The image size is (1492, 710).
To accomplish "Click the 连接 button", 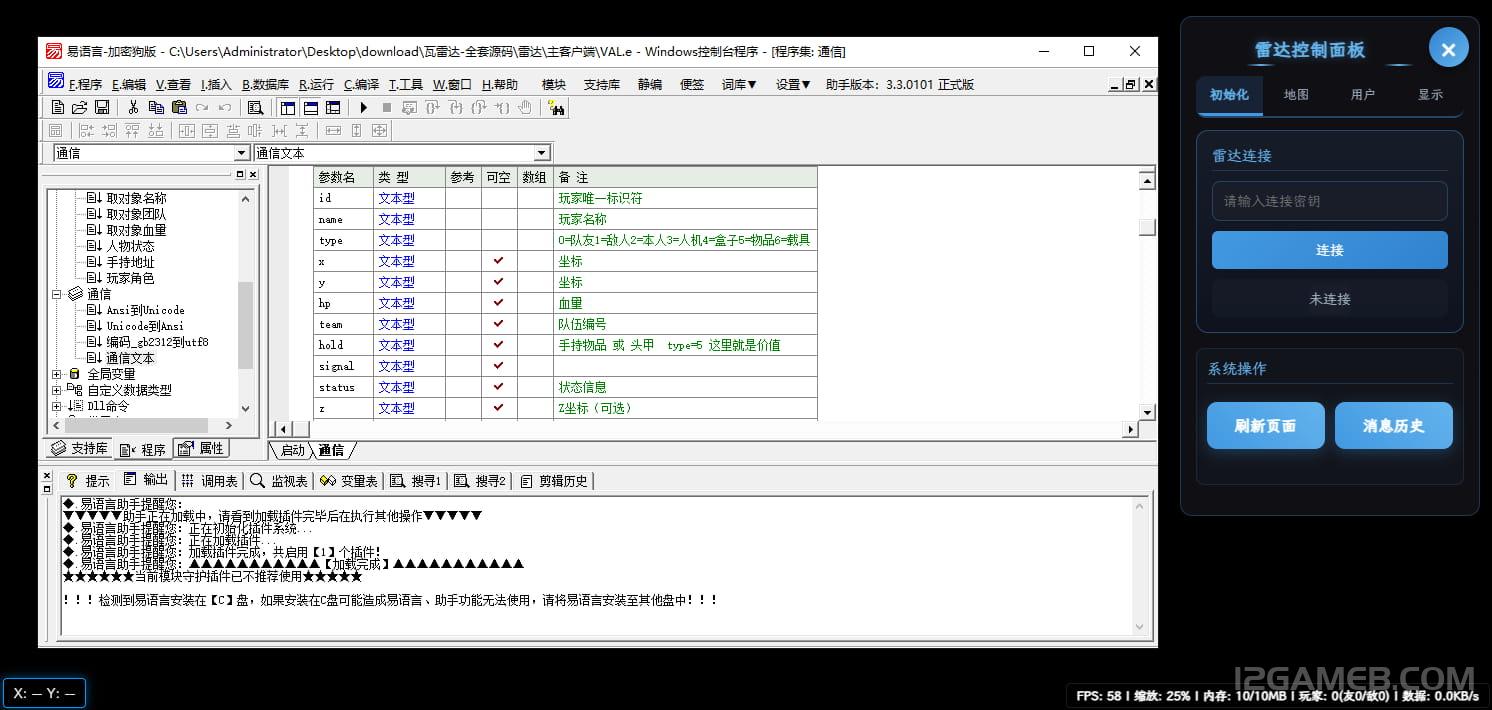I will [1329, 250].
